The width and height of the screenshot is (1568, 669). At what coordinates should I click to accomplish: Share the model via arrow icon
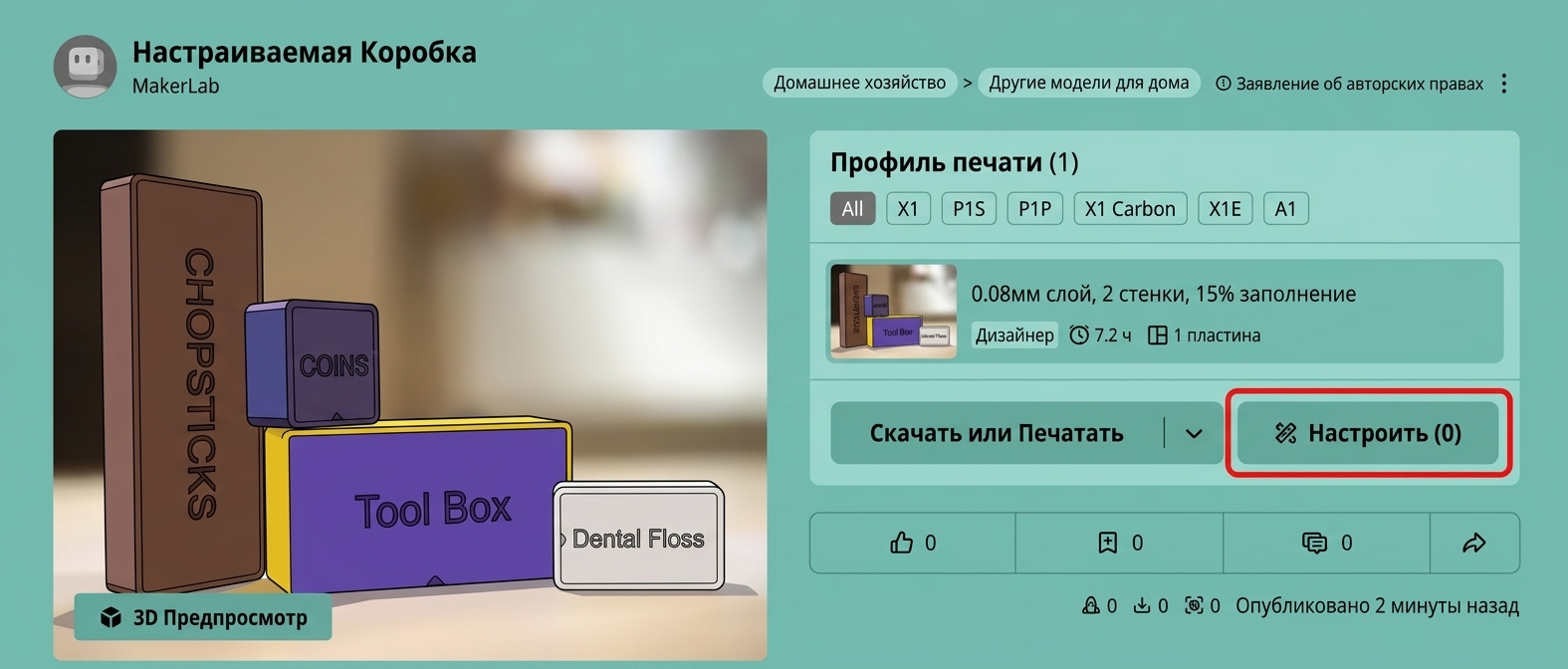[1474, 543]
